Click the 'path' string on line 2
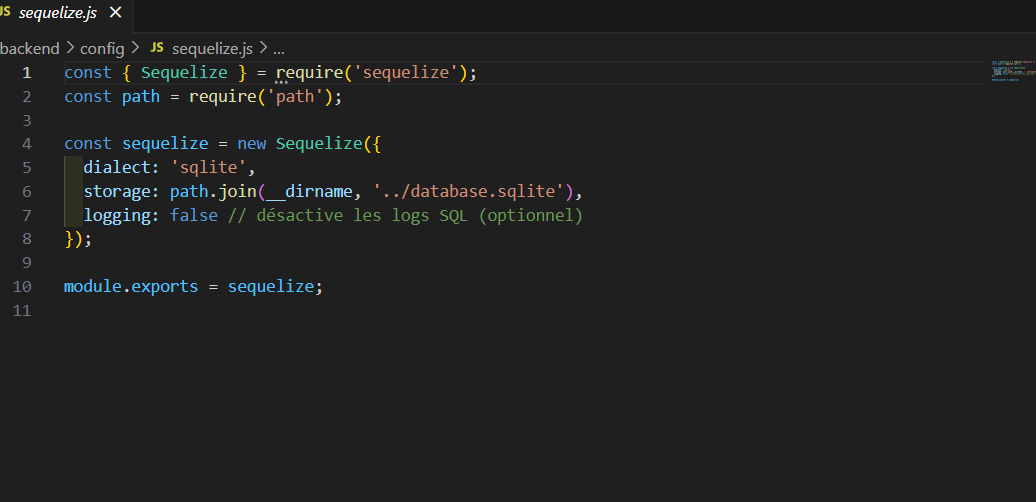 pos(295,96)
